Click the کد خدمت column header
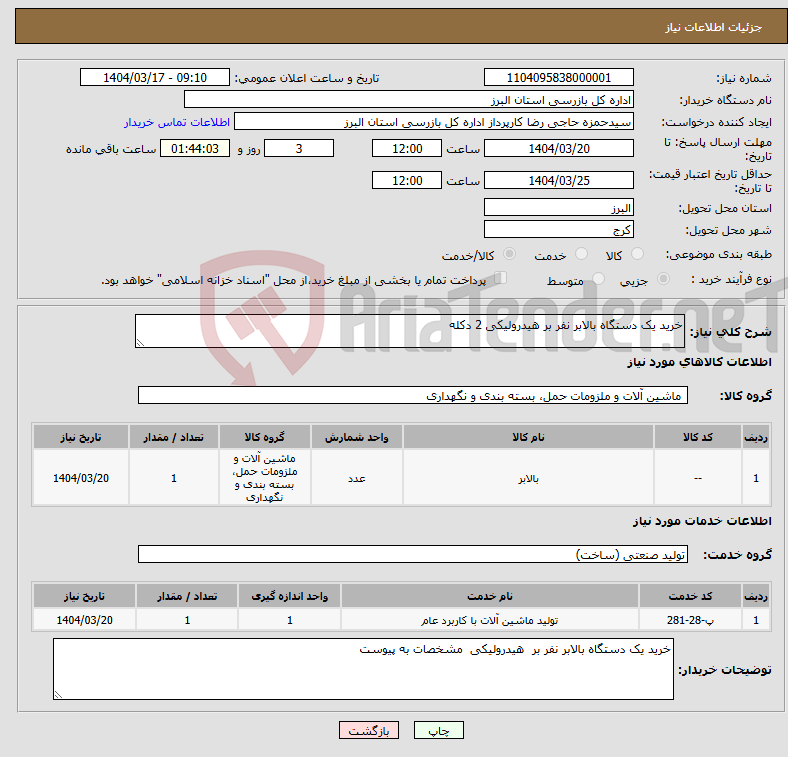The width and height of the screenshot is (788, 757). (690, 596)
